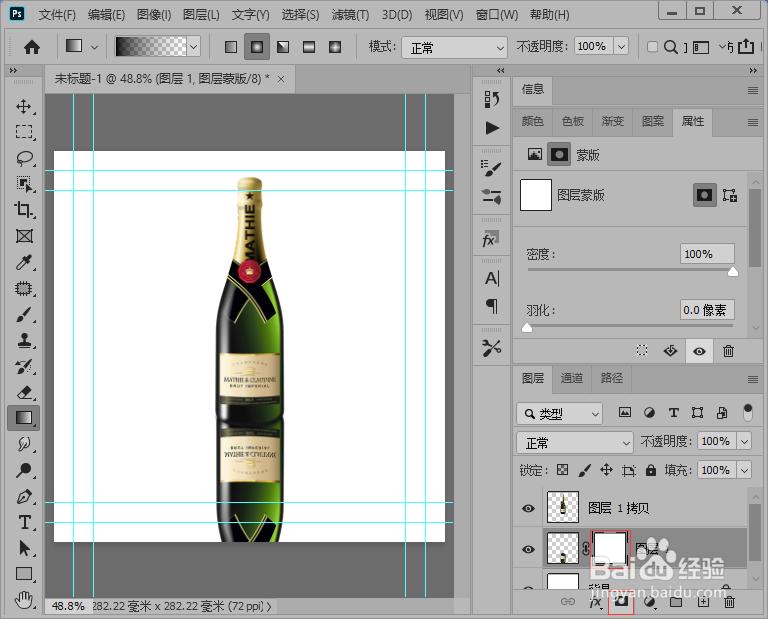
Task: Open the History panel icon
Action: pyautogui.click(x=492, y=99)
